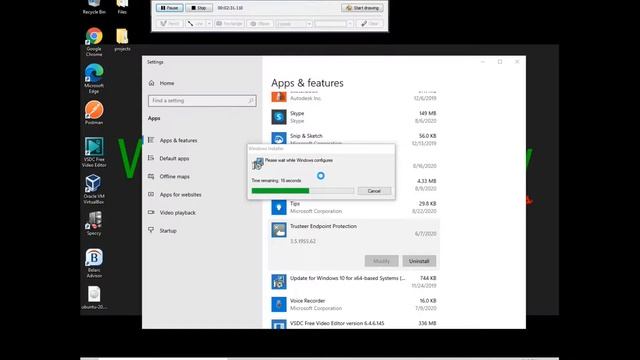Select Skype in the apps list

[x=354, y=117]
